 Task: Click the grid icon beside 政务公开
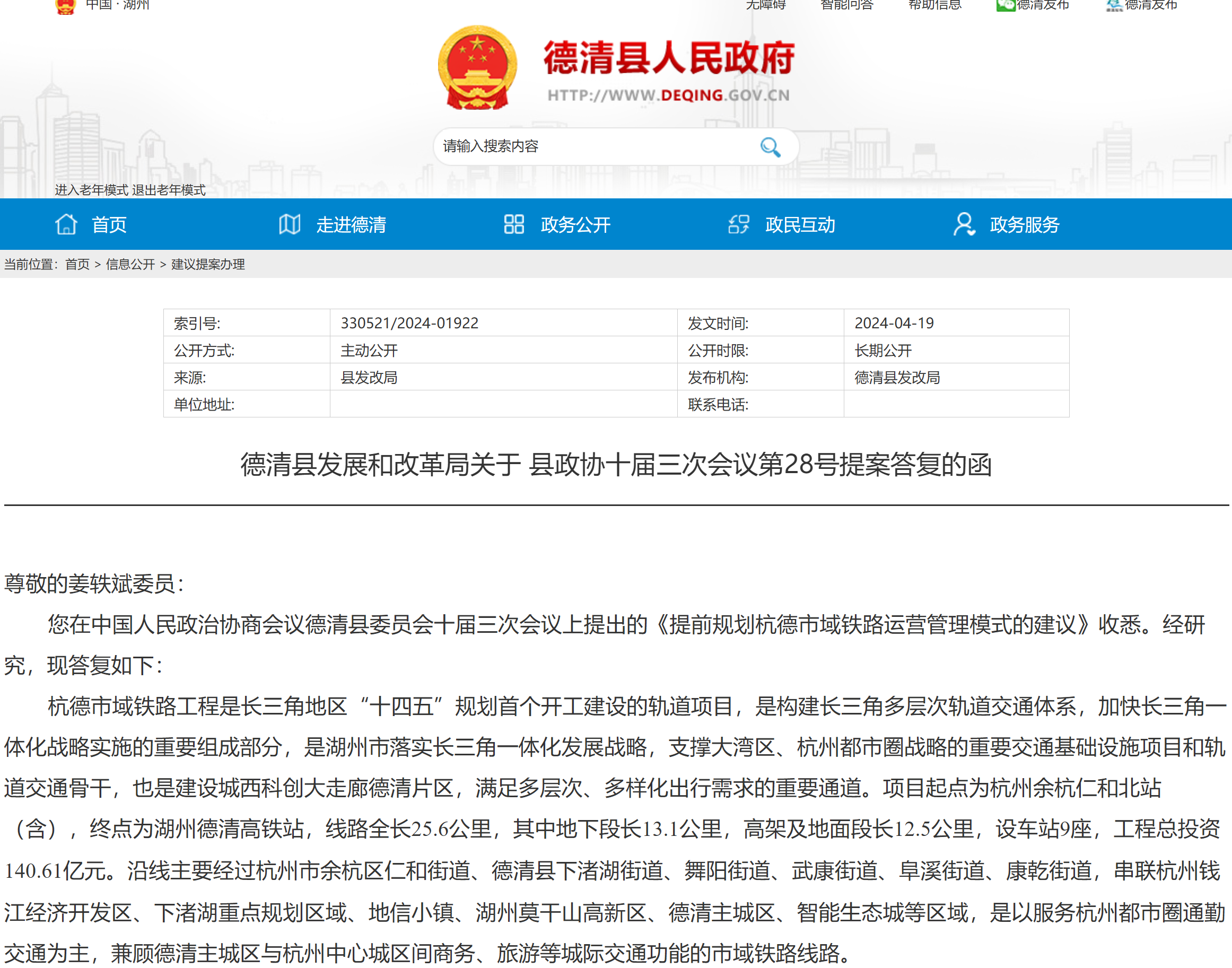tap(513, 224)
